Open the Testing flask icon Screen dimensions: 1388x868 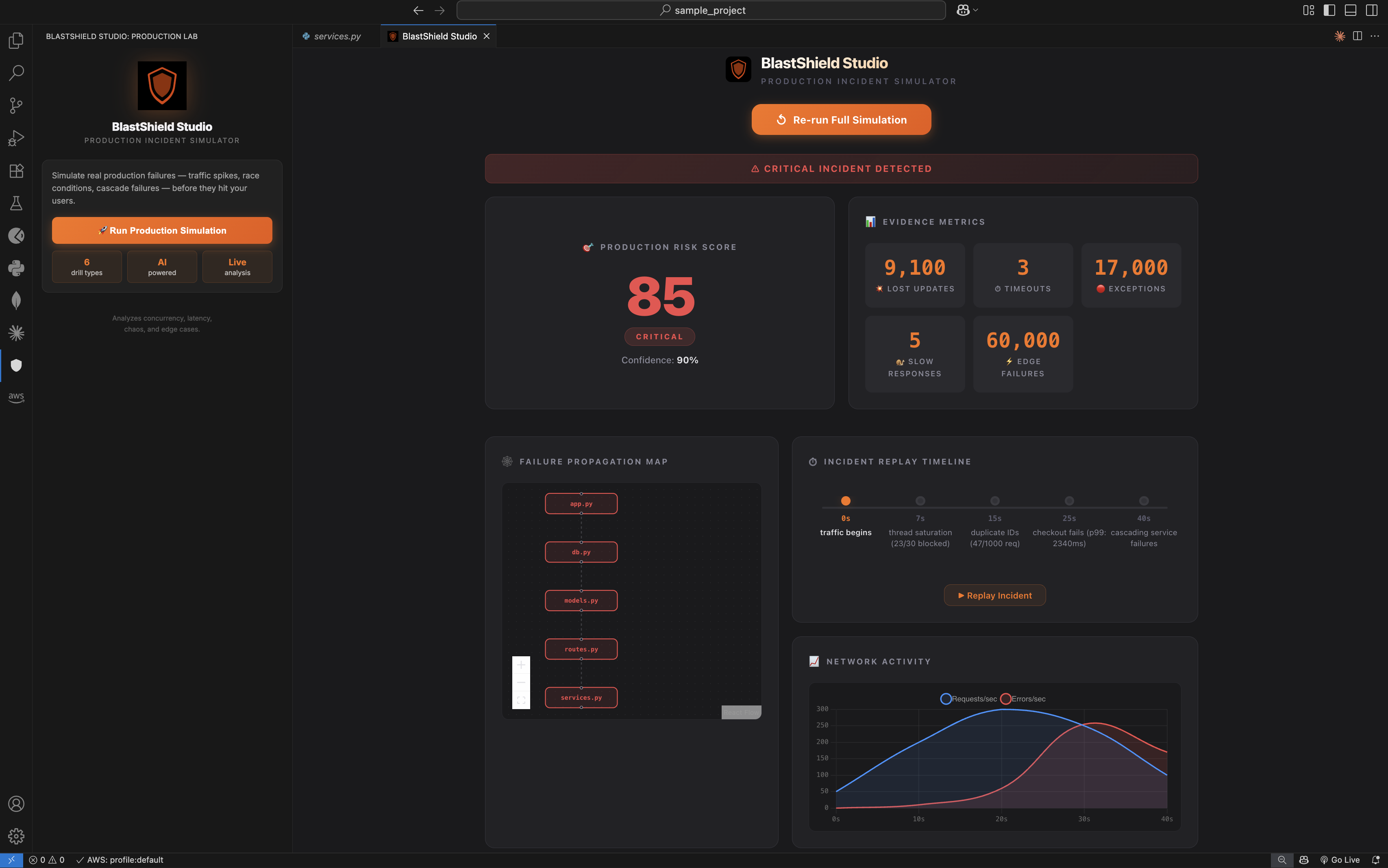click(x=16, y=203)
